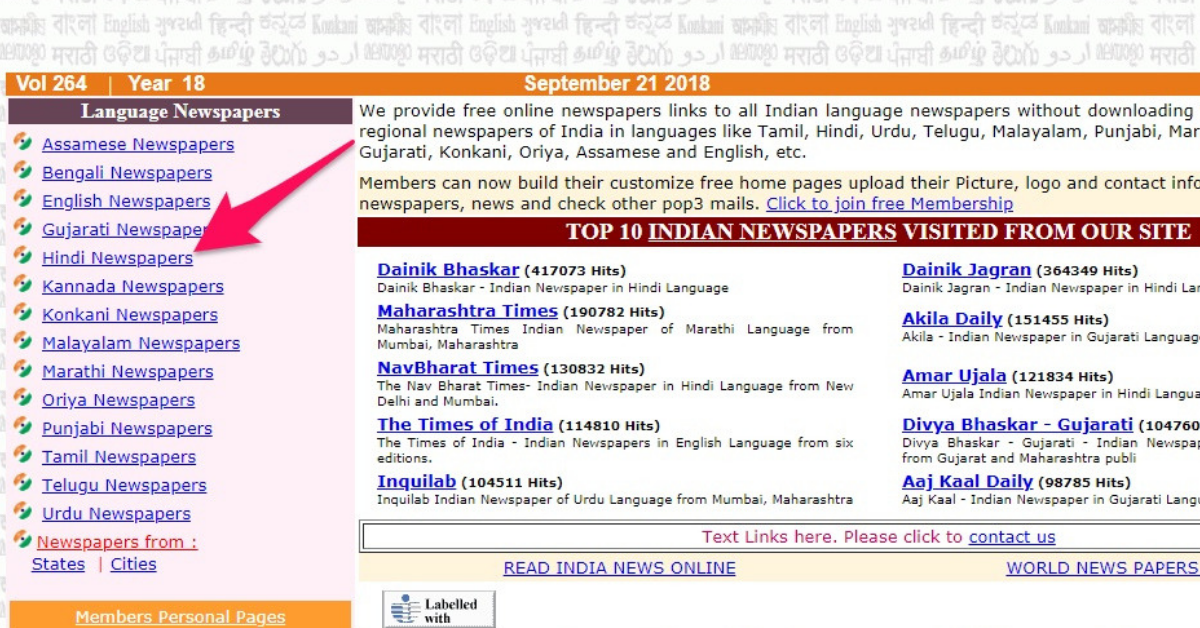Open the NavBharat Times newspaper link
The width and height of the screenshot is (1200, 628).
[x=457, y=368]
